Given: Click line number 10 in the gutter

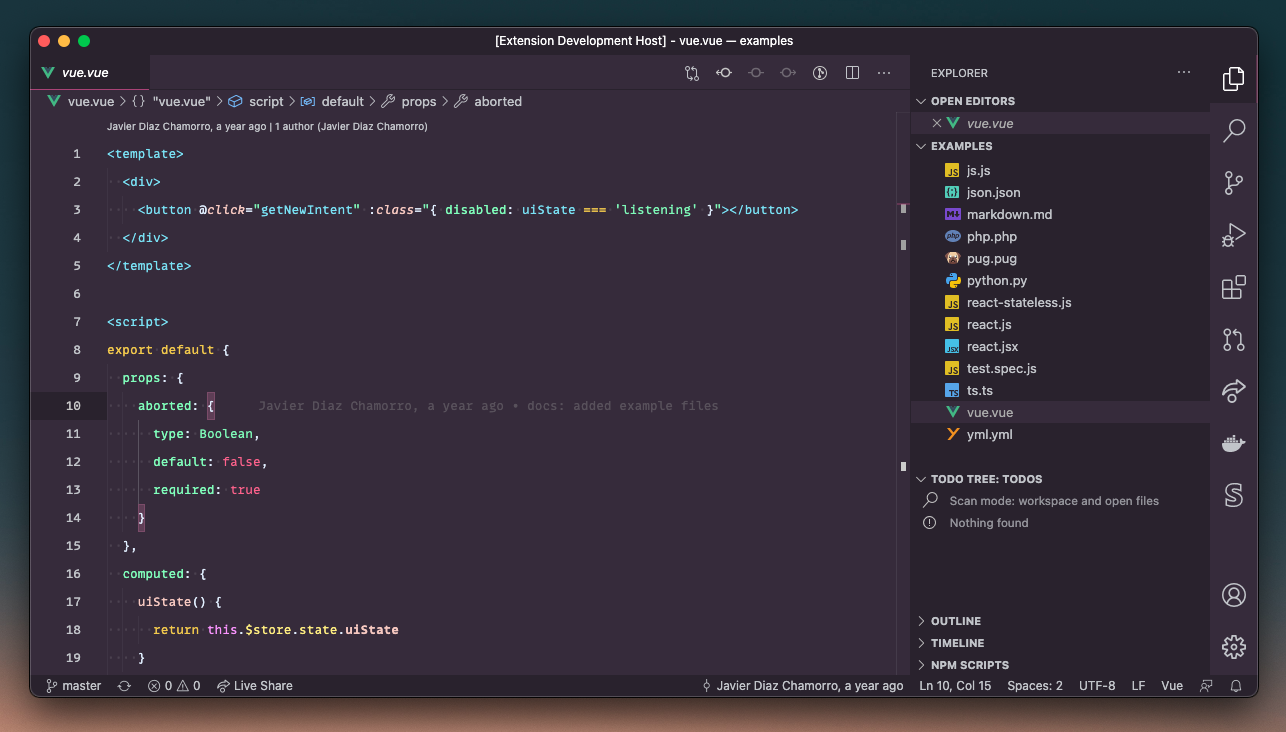Looking at the screenshot, I should click(73, 406).
